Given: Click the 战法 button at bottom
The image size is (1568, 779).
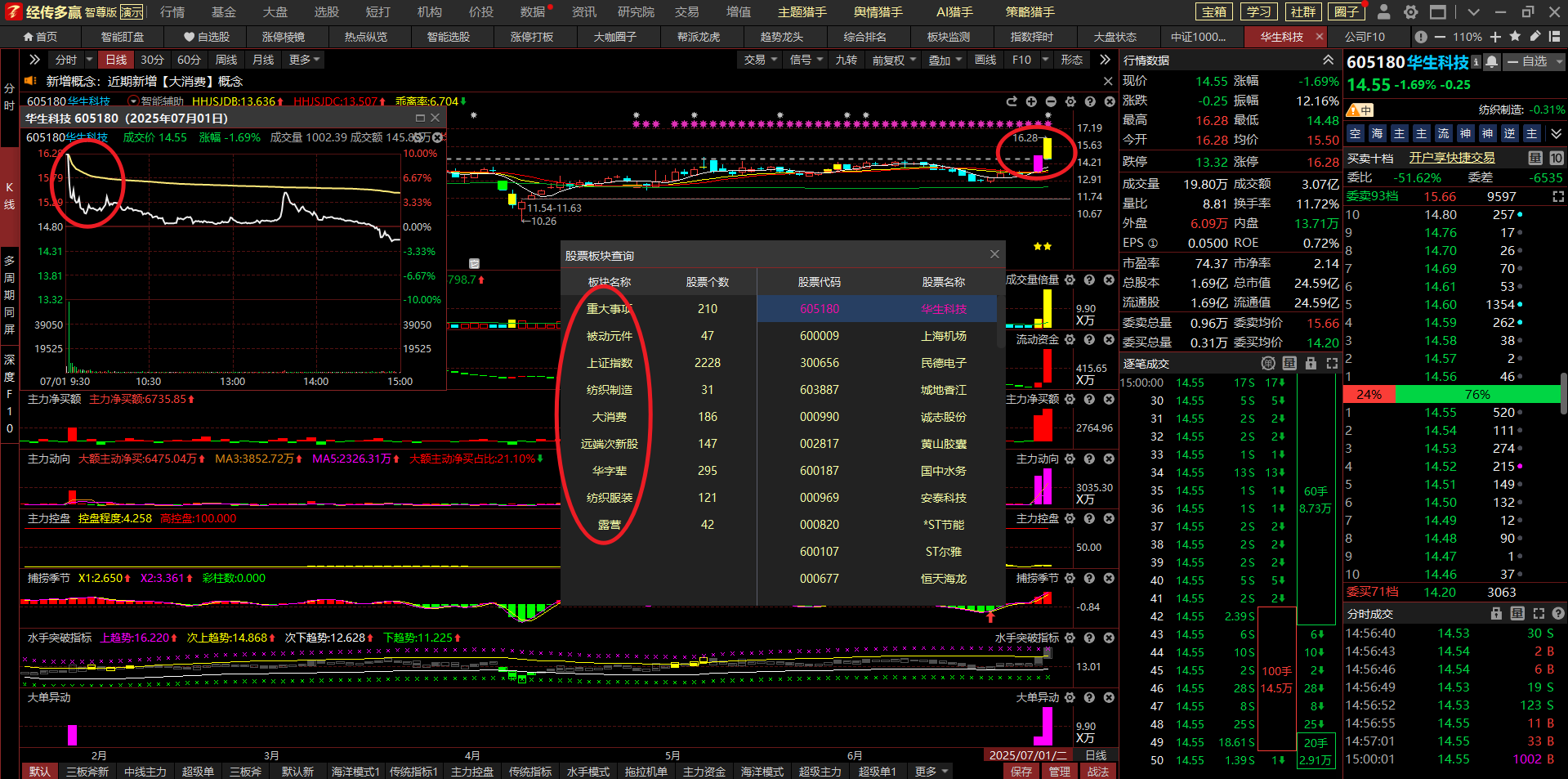Looking at the screenshot, I should [1097, 771].
